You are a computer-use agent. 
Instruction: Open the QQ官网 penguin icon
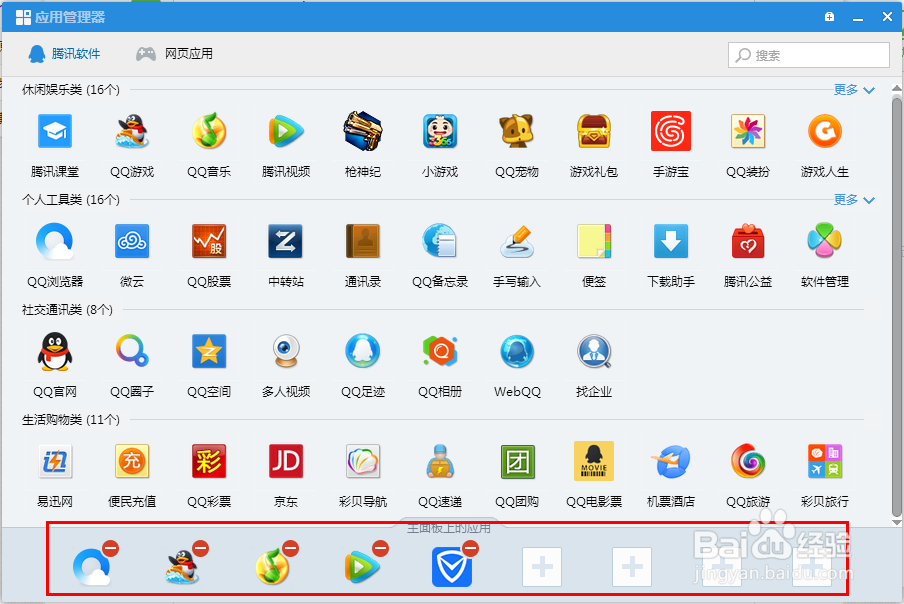[x=55, y=351]
